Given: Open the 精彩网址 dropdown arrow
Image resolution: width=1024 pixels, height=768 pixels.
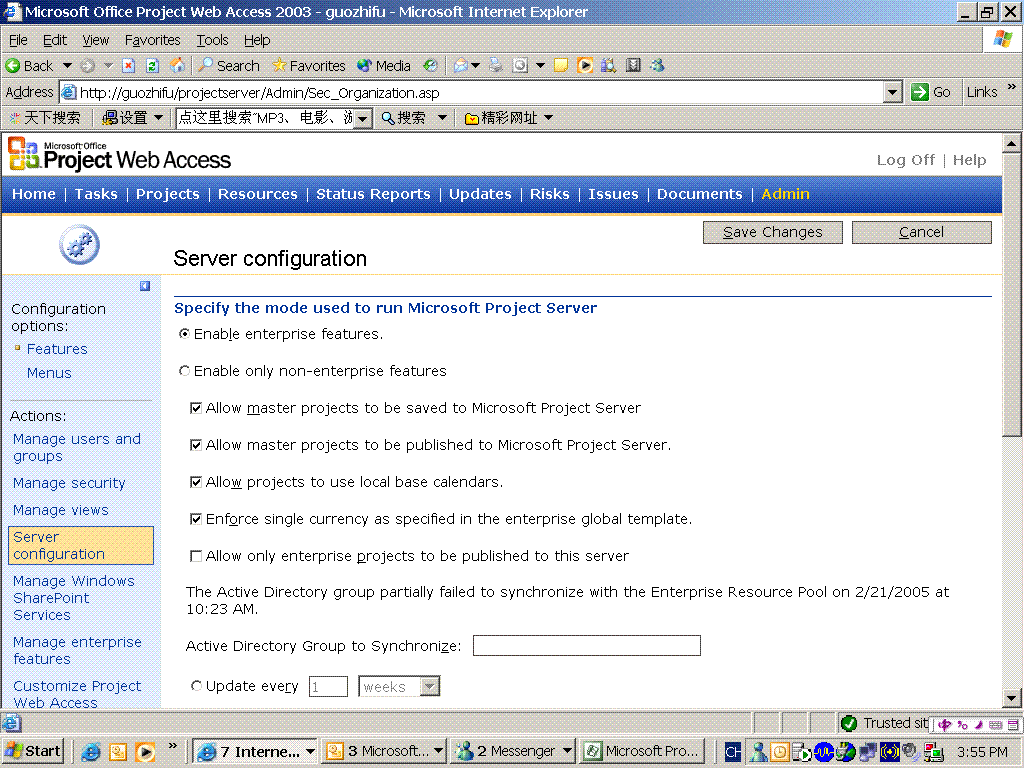Looking at the screenshot, I should tap(549, 118).
